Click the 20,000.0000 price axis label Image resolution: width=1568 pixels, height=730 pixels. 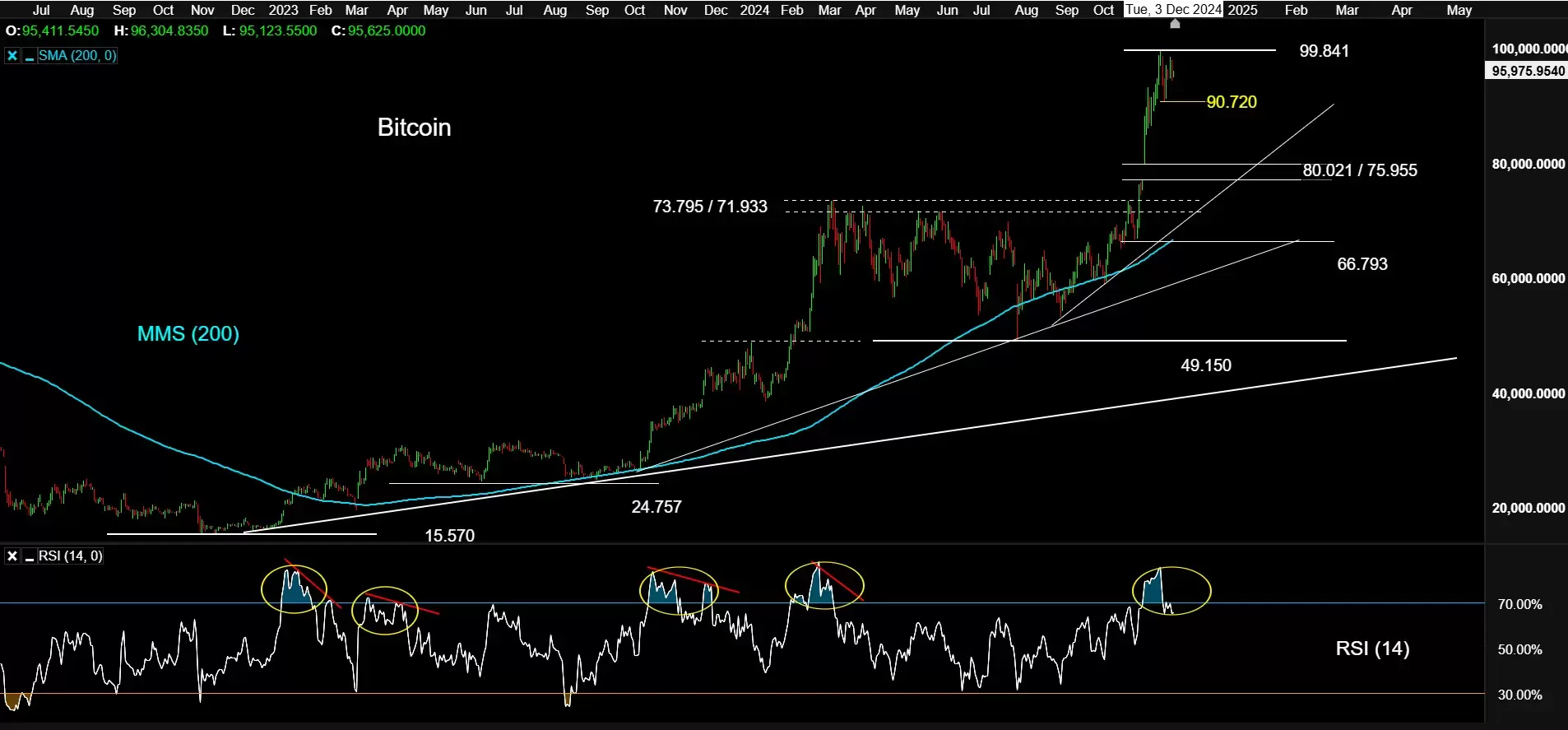[x=1529, y=508]
